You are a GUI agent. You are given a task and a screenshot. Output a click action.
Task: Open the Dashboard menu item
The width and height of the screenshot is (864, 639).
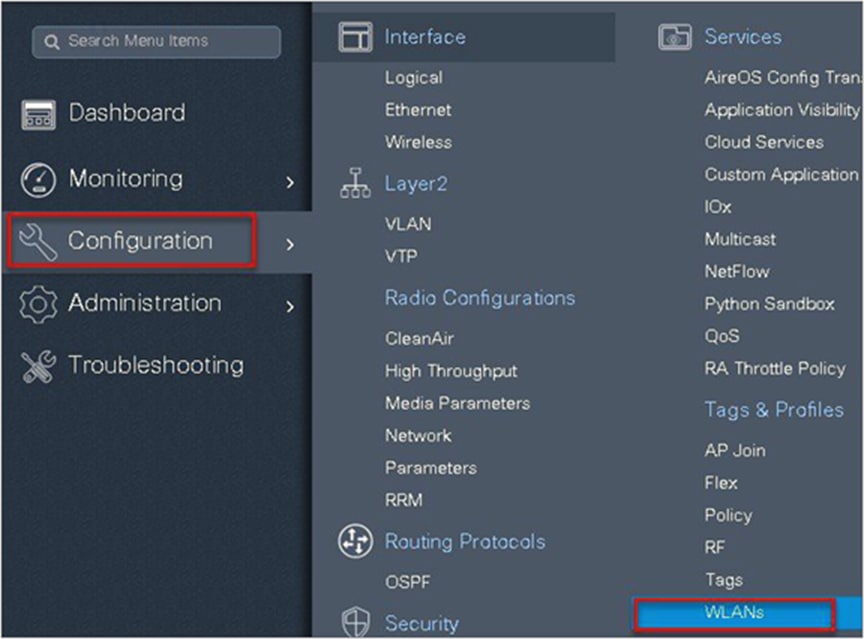[x=127, y=113]
